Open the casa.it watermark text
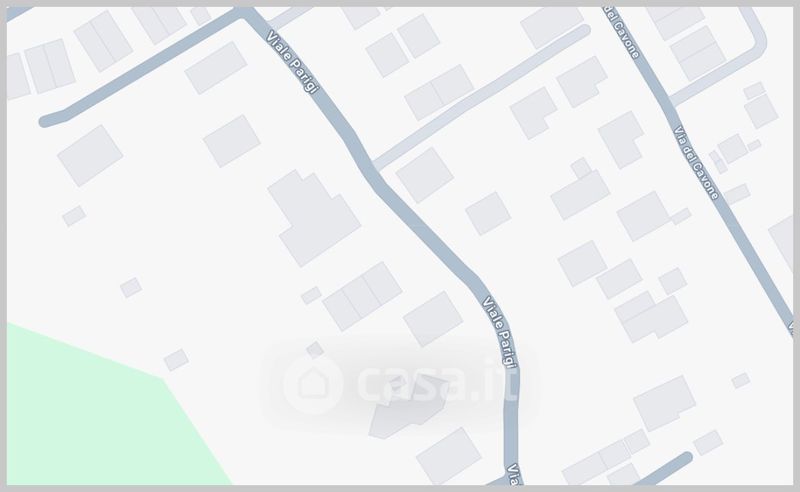The image size is (800, 492). pyautogui.click(x=438, y=380)
